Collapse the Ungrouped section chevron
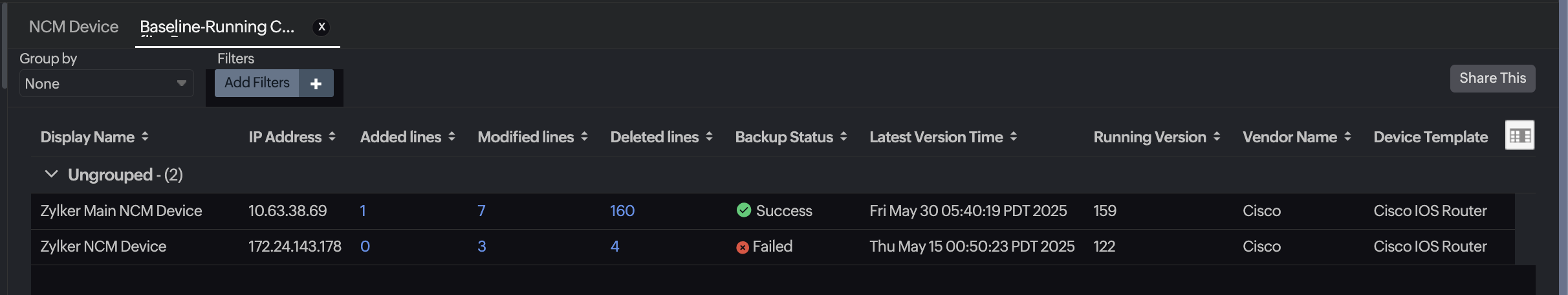This screenshot has width=1568, height=295. [x=51, y=174]
